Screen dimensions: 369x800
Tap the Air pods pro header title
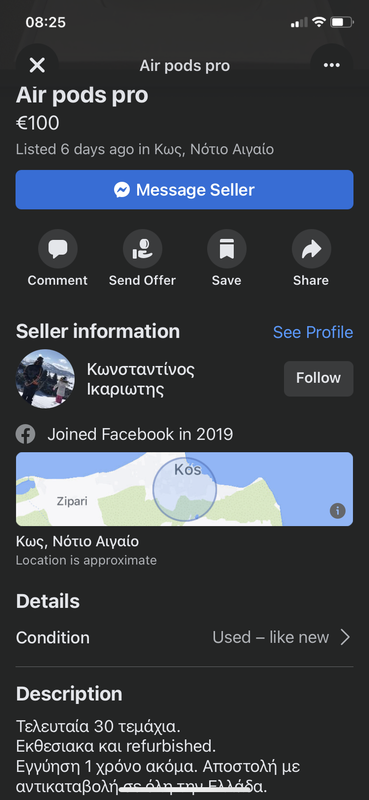pyautogui.click(x=185, y=66)
